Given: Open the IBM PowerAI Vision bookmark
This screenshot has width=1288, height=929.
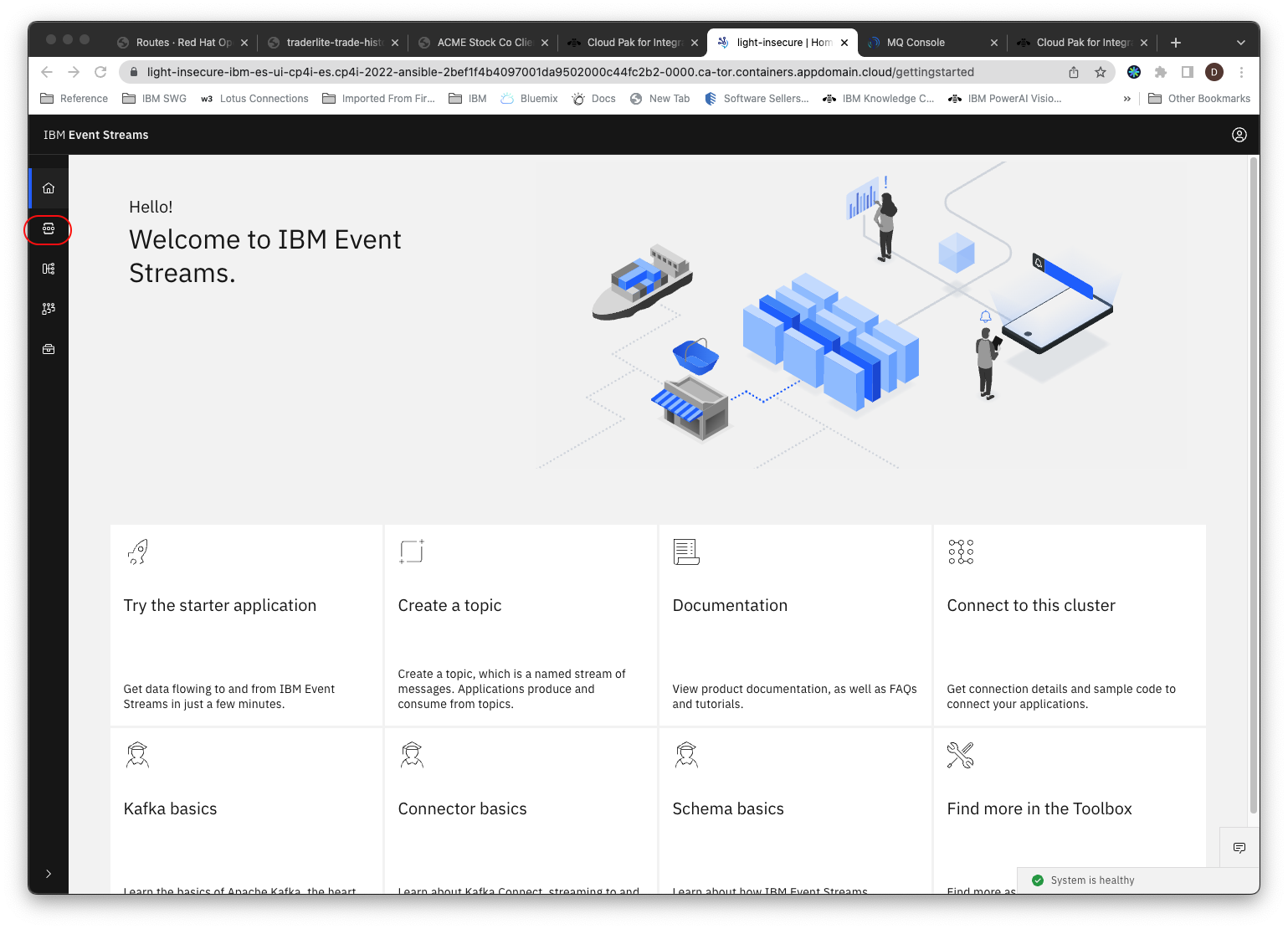Looking at the screenshot, I should click(x=1005, y=99).
